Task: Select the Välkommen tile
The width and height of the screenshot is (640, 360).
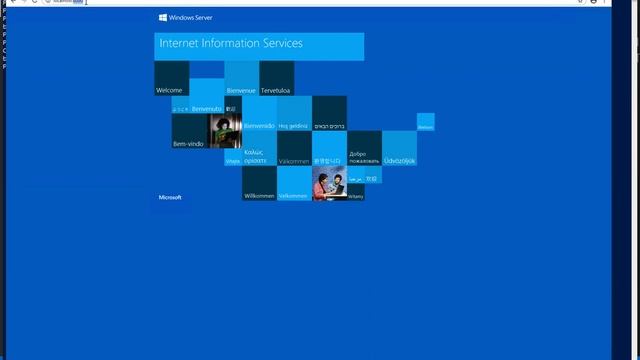Action: 294,148
